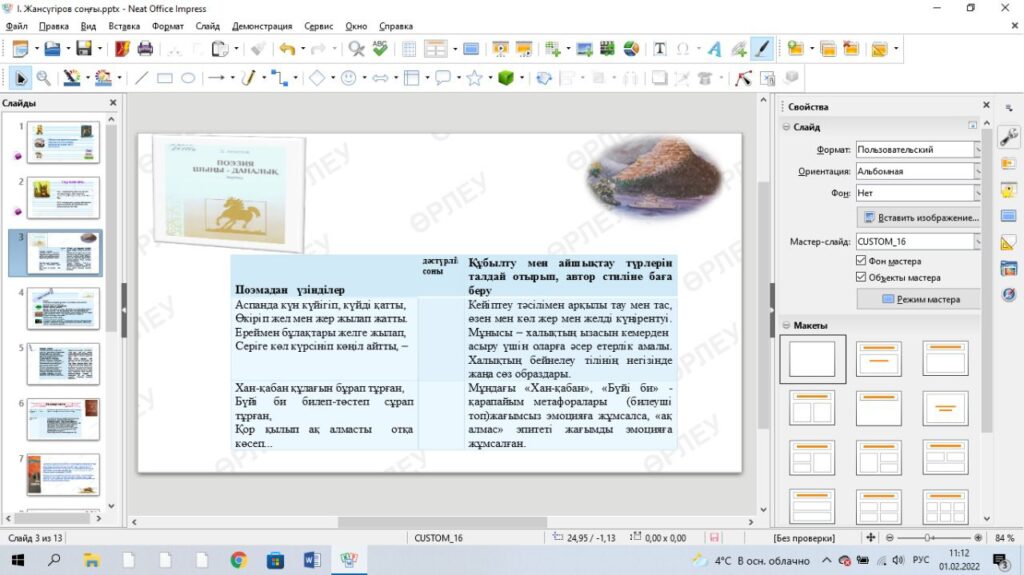Open the Вставка menu
The height and width of the screenshot is (575, 1024).
coord(124,26)
